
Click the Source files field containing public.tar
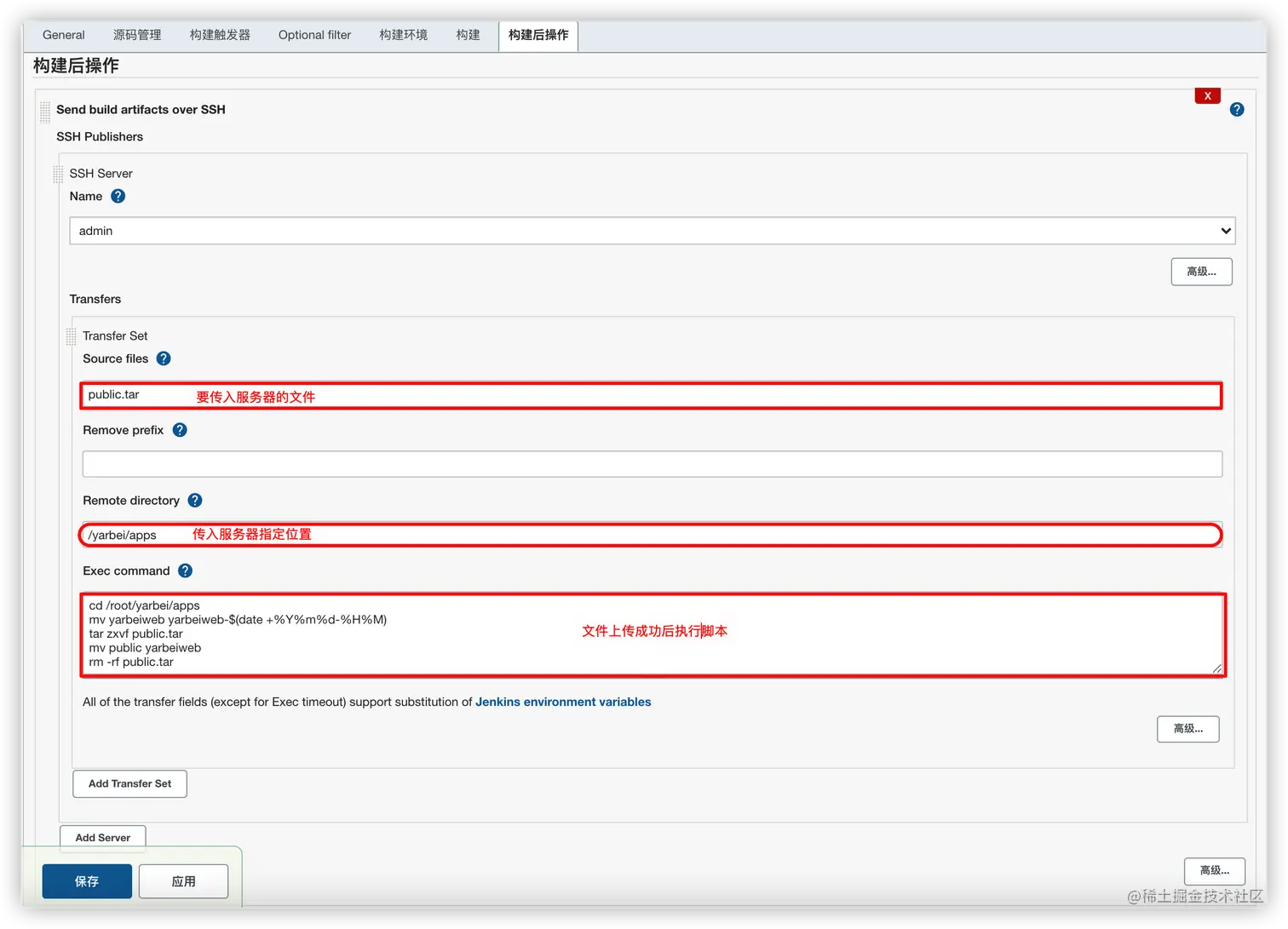(652, 395)
